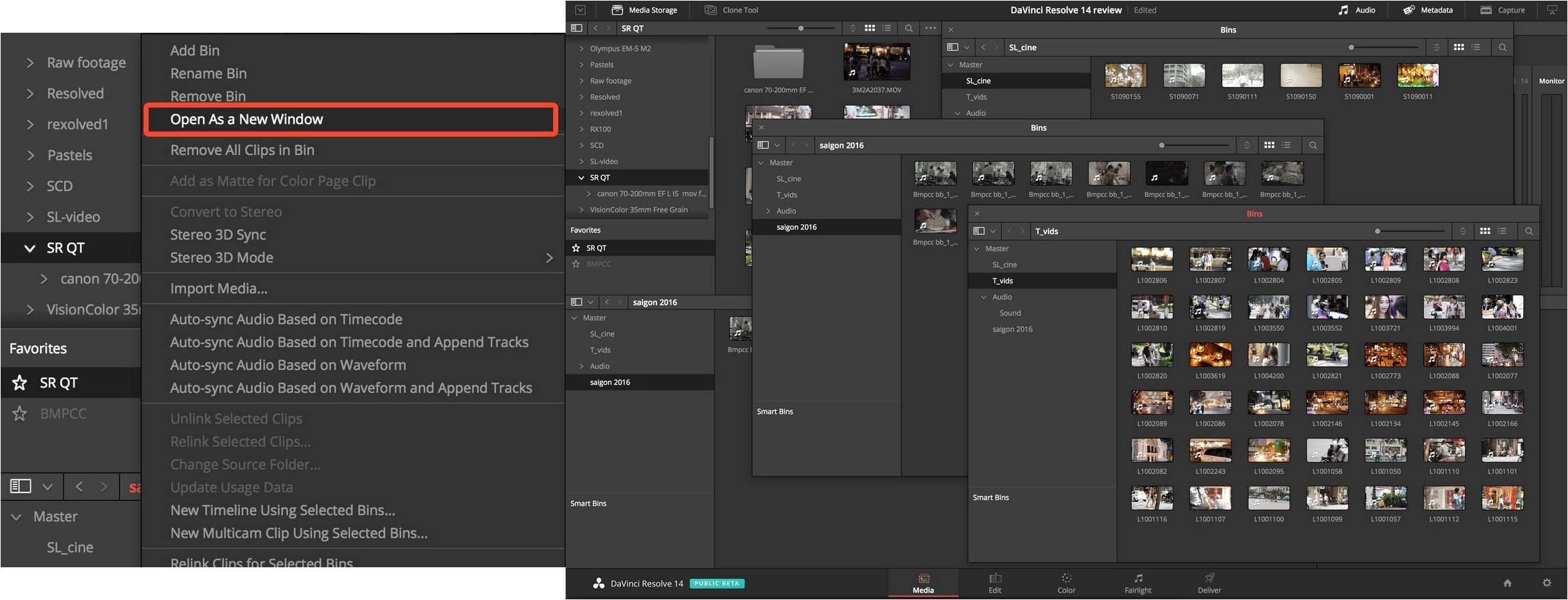Viewport: 1568px width, 600px height.
Task: Search in SL_cine bins window
Action: click(1503, 47)
